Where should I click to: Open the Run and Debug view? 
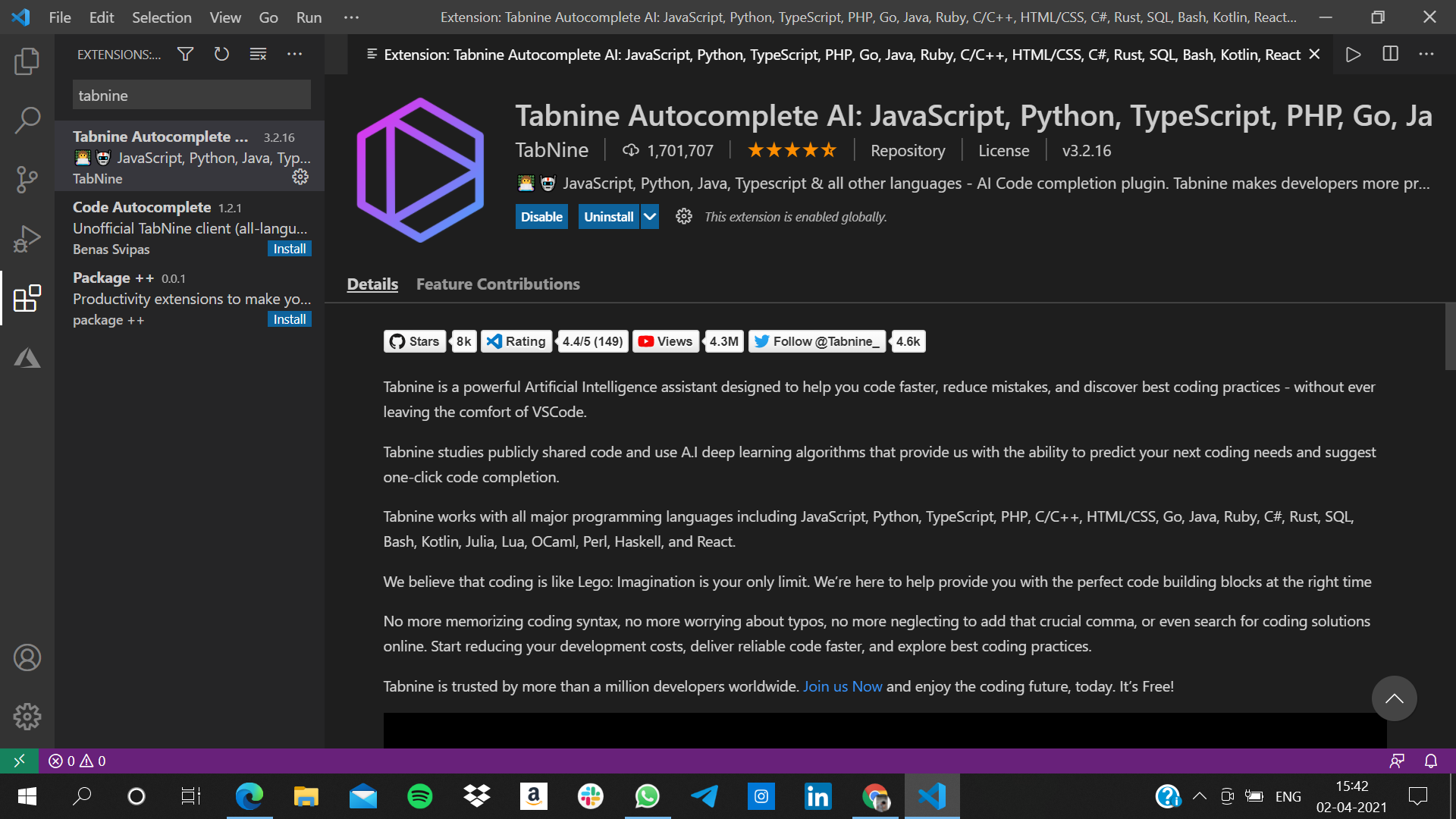[x=27, y=239]
